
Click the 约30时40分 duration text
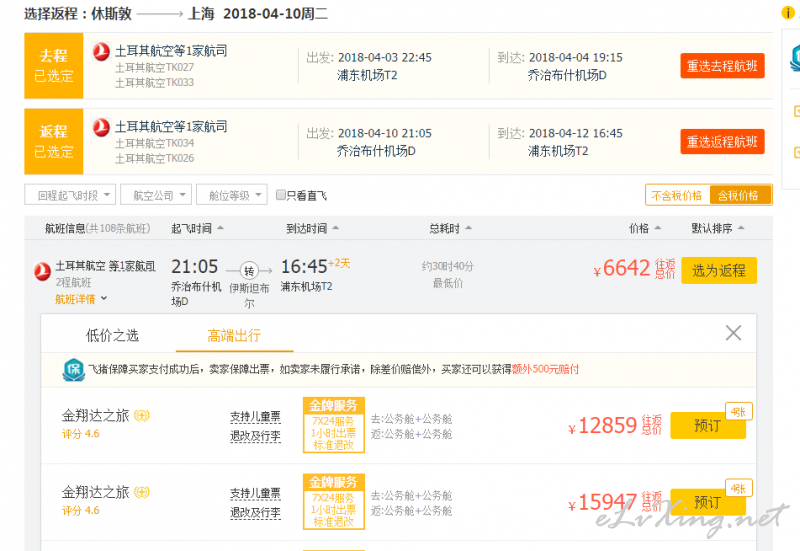(448, 266)
